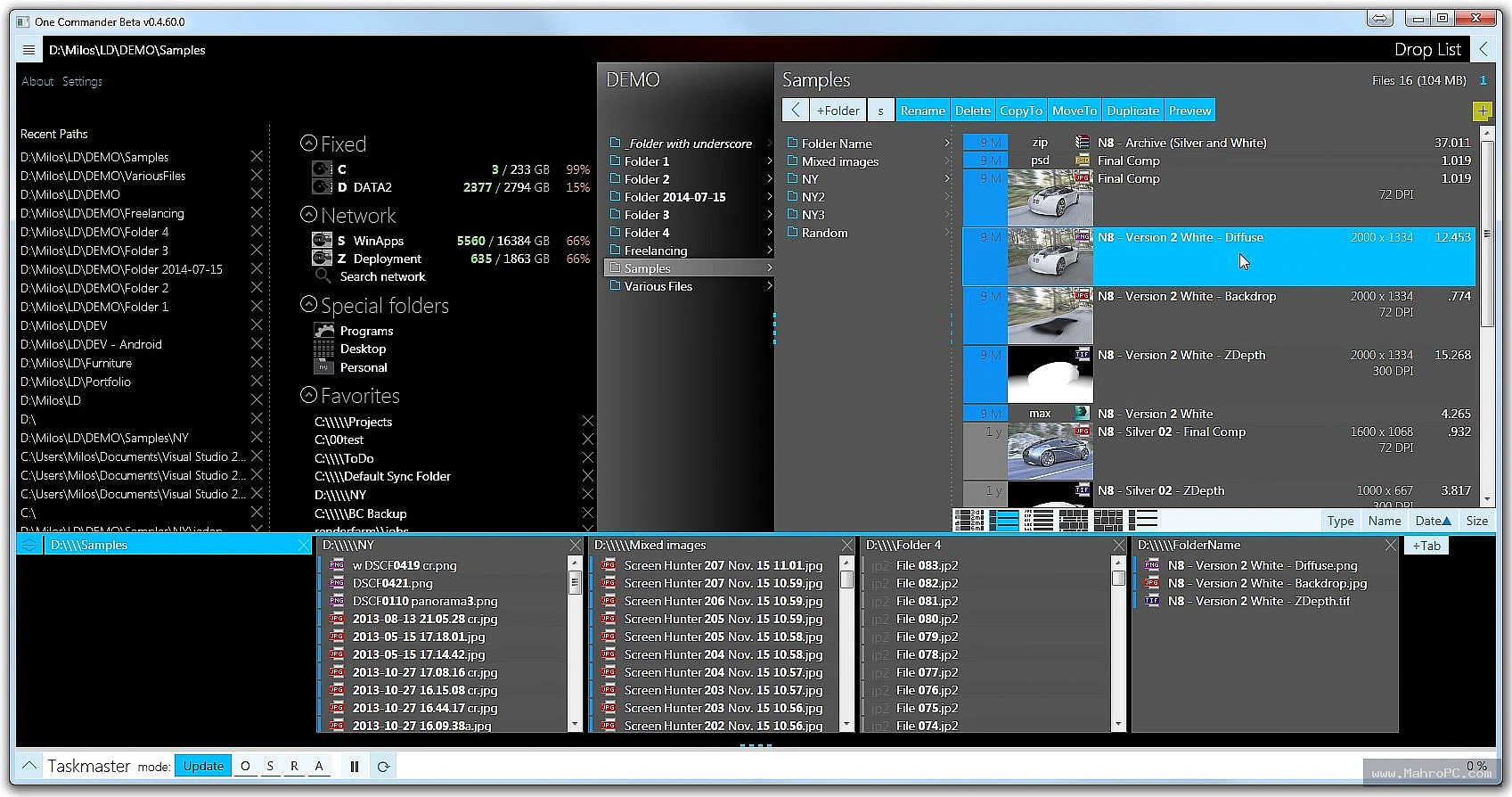Image resolution: width=1512 pixels, height=797 pixels.
Task: Open the Desktop special folder
Action: tap(350, 349)
